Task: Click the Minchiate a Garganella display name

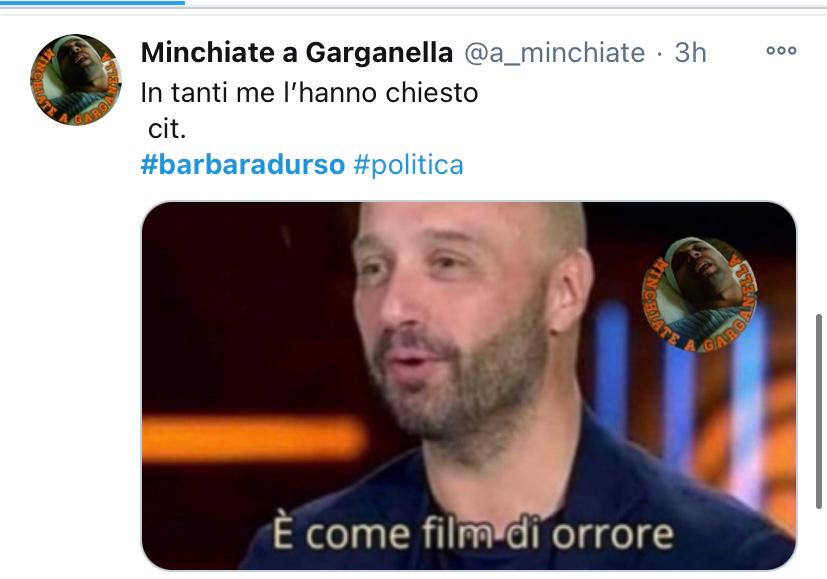Action: point(296,53)
